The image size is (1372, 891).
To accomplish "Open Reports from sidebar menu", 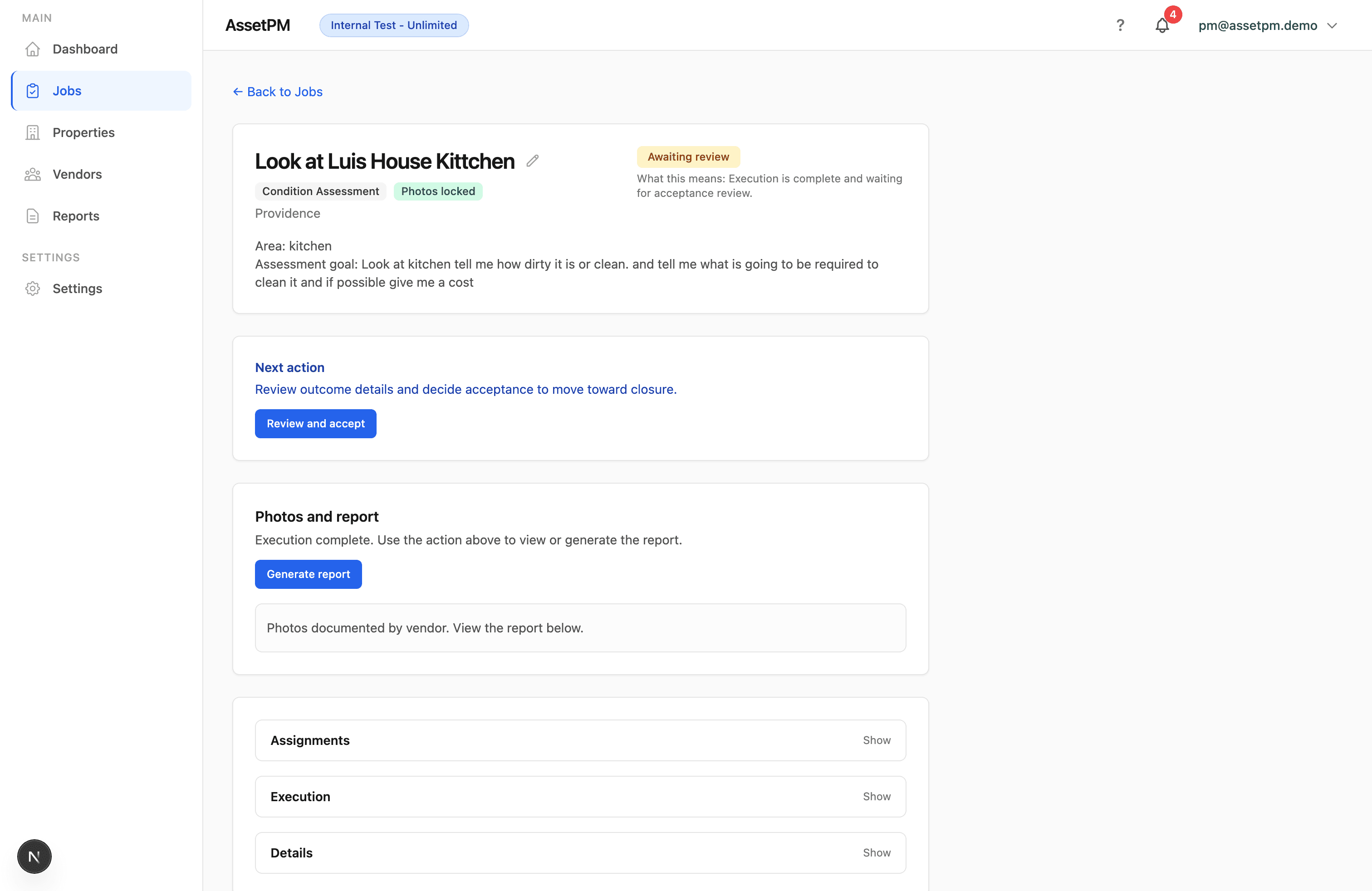I will click(76, 216).
